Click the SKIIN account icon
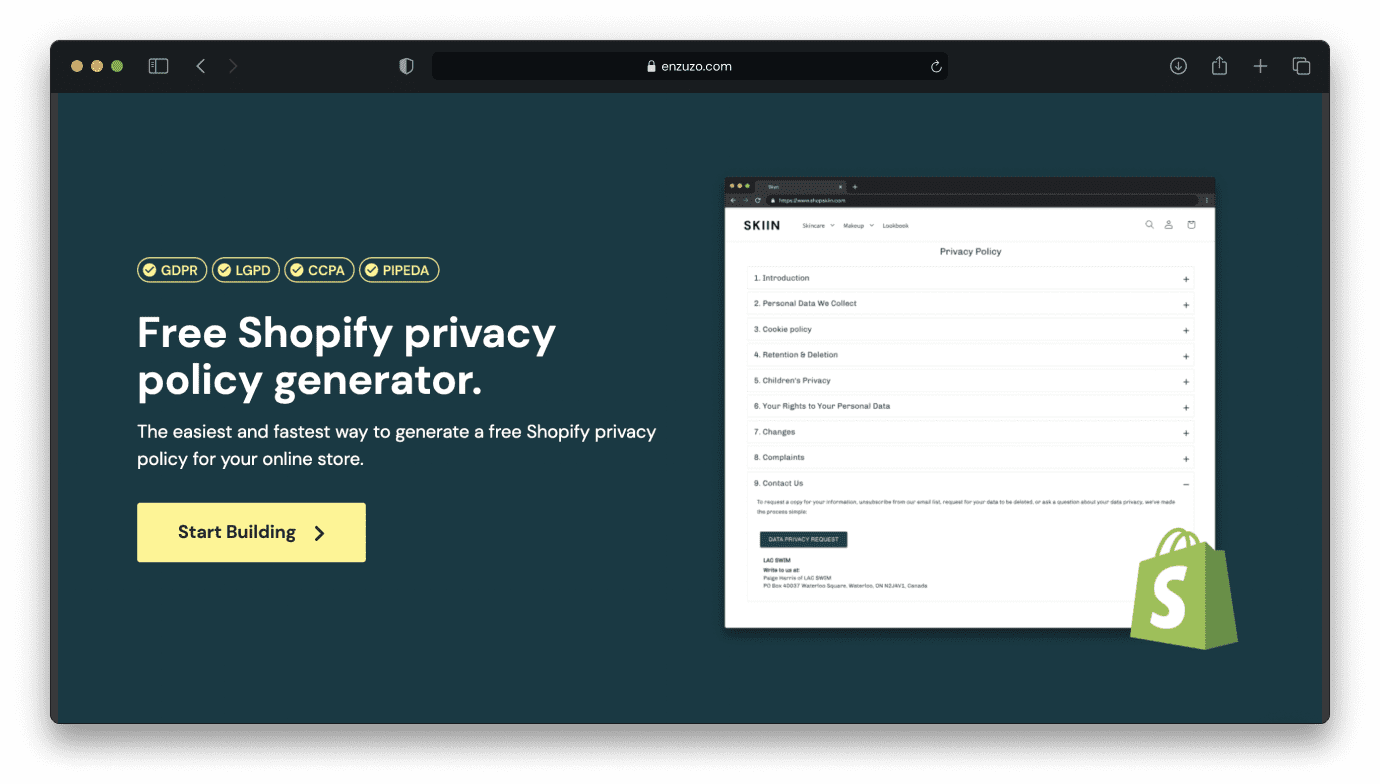The image size is (1380, 784). click(1168, 225)
